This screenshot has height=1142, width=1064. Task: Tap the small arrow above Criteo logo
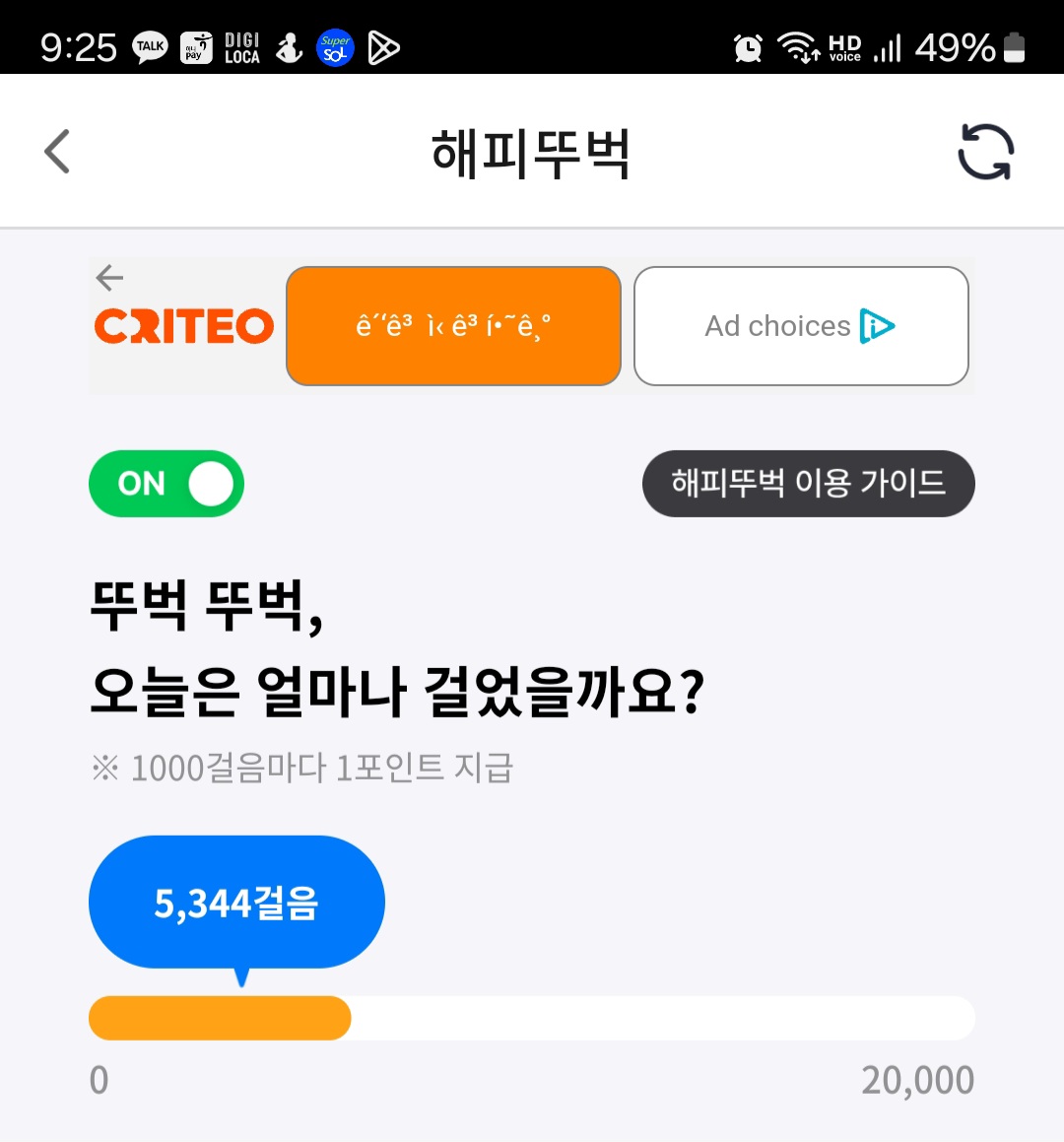pyautogui.click(x=109, y=278)
